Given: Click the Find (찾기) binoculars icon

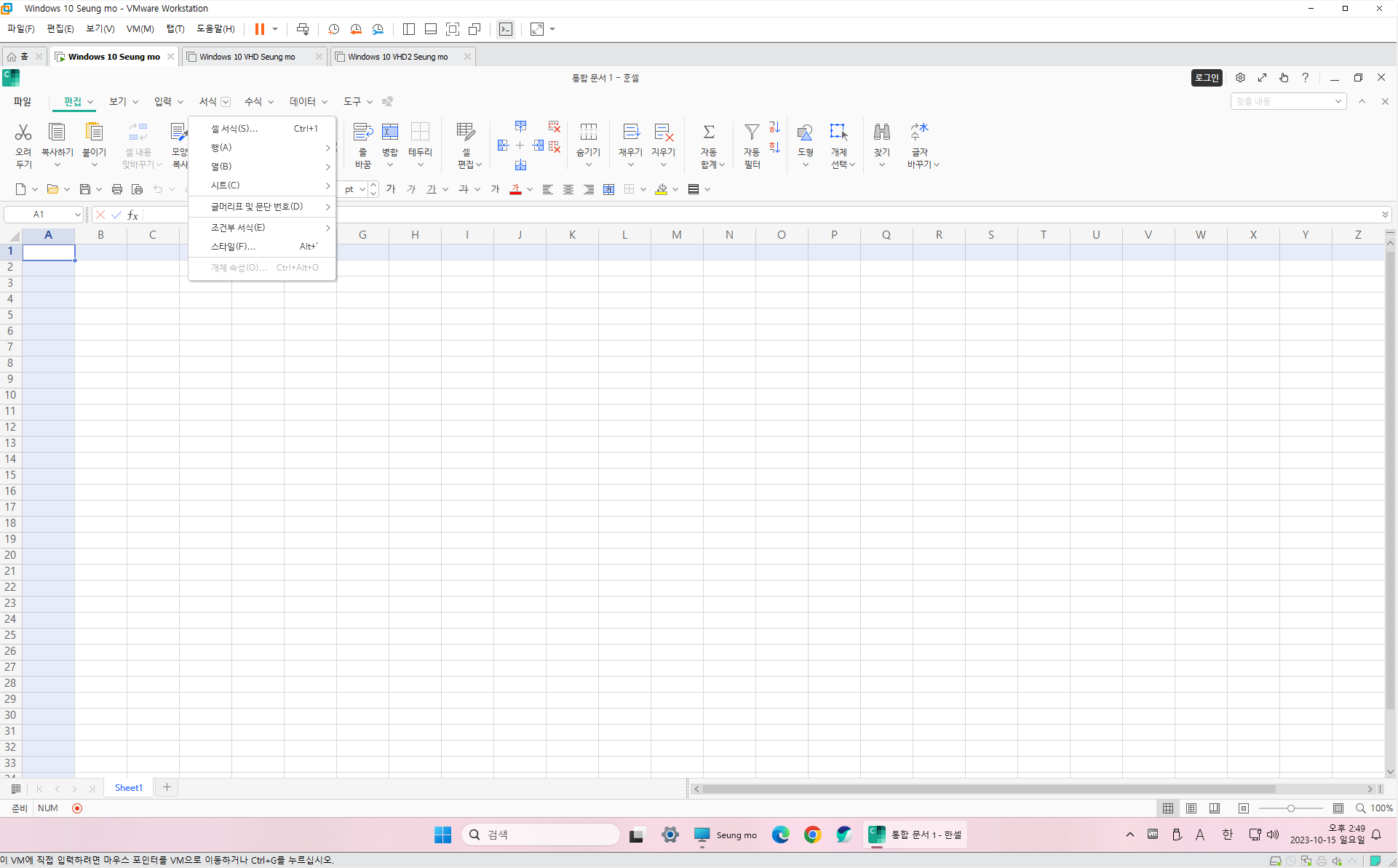Looking at the screenshot, I should tap(881, 132).
